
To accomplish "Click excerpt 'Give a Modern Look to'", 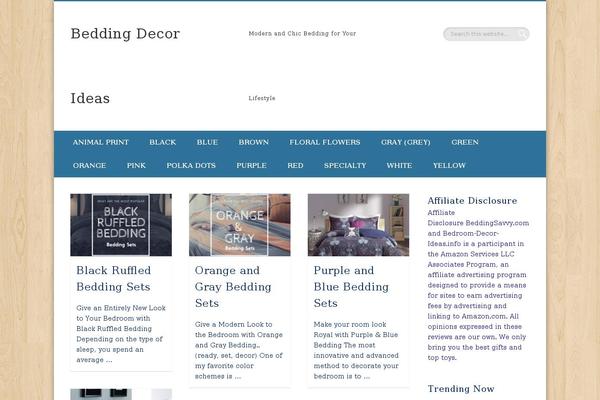I will [233, 324].
